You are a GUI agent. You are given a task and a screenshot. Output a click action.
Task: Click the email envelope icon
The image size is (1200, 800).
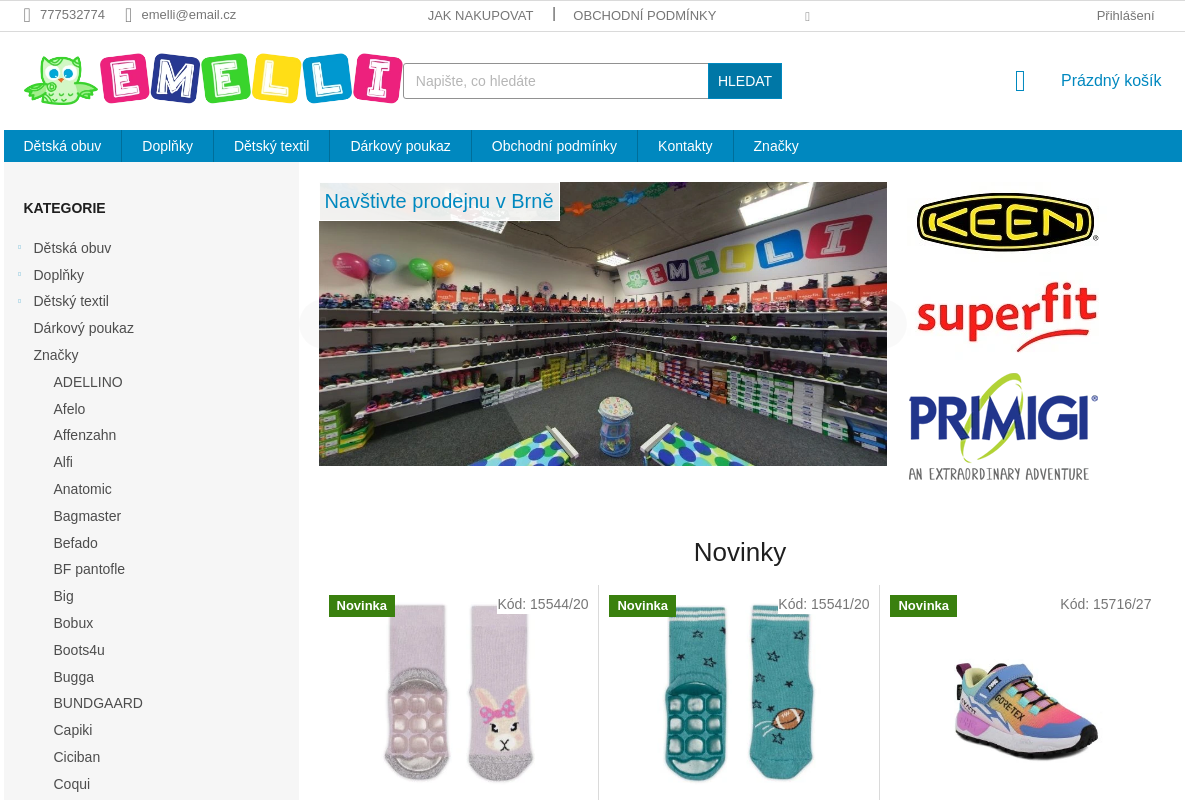(x=129, y=15)
